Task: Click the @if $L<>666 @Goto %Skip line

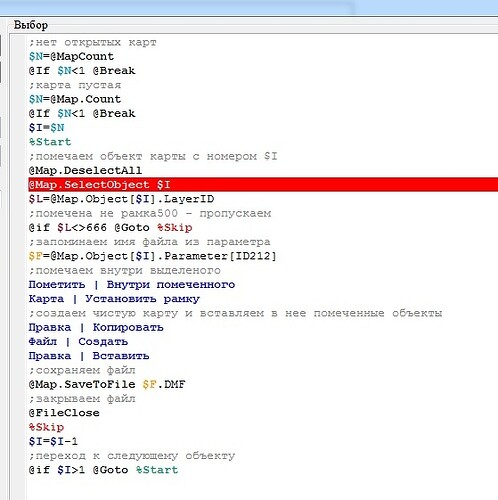Action: point(110,228)
